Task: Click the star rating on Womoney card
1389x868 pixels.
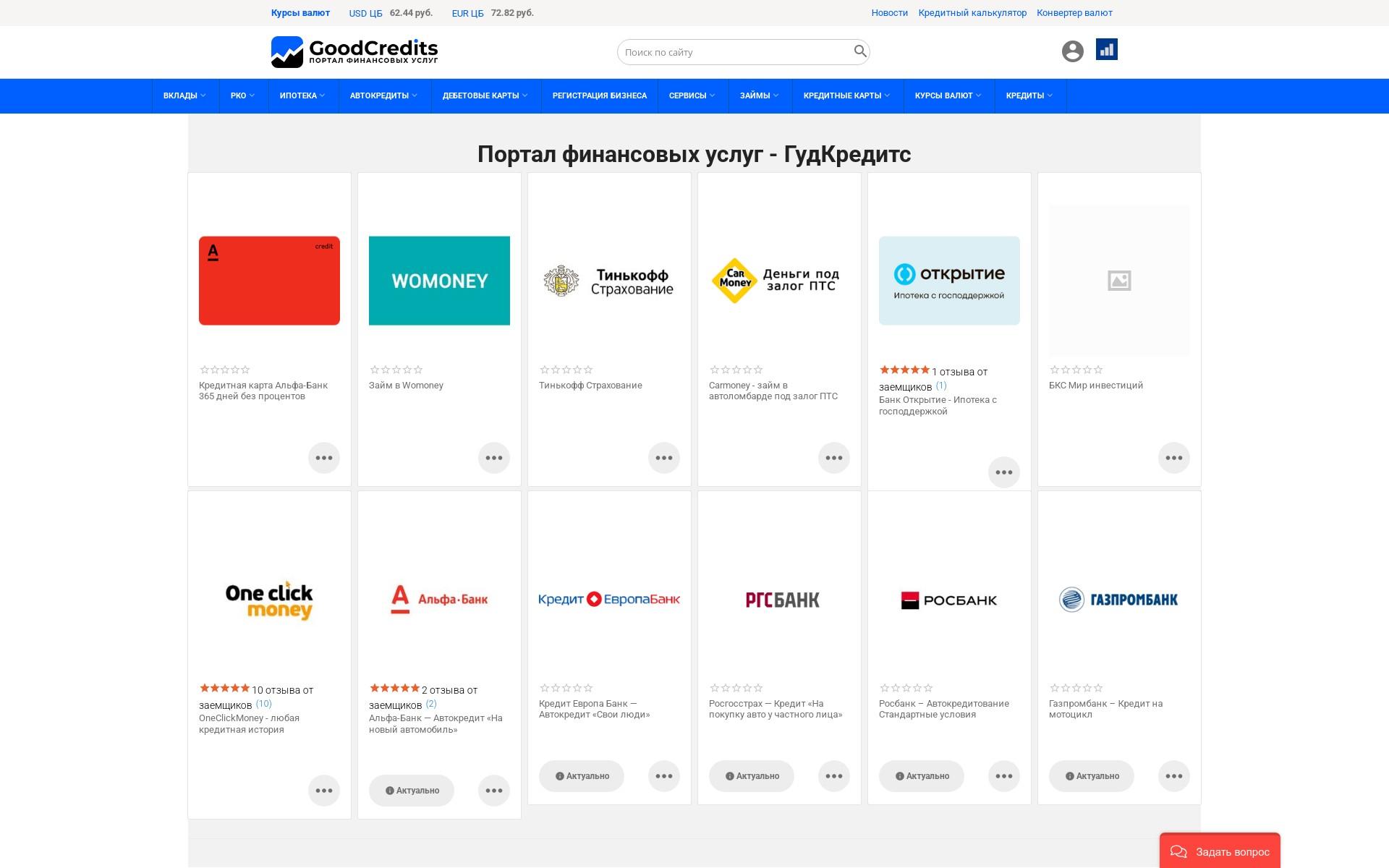Action: click(x=396, y=370)
